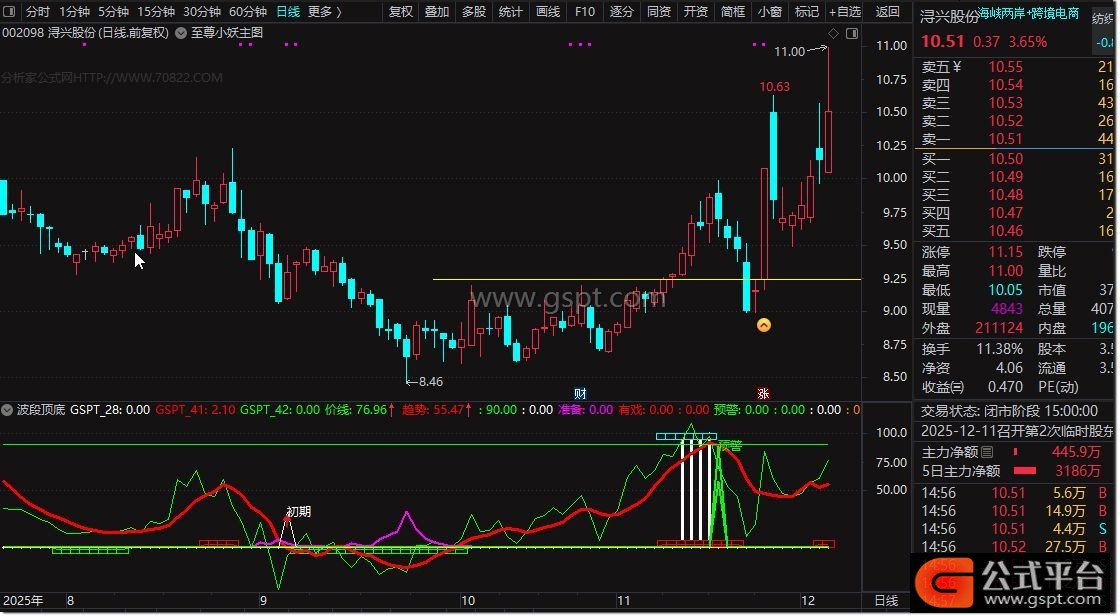The image size is (1120, 616).
Task: Open the 至尊小妖主图 indicator dropdown arrow
Action: pos(180,32)
